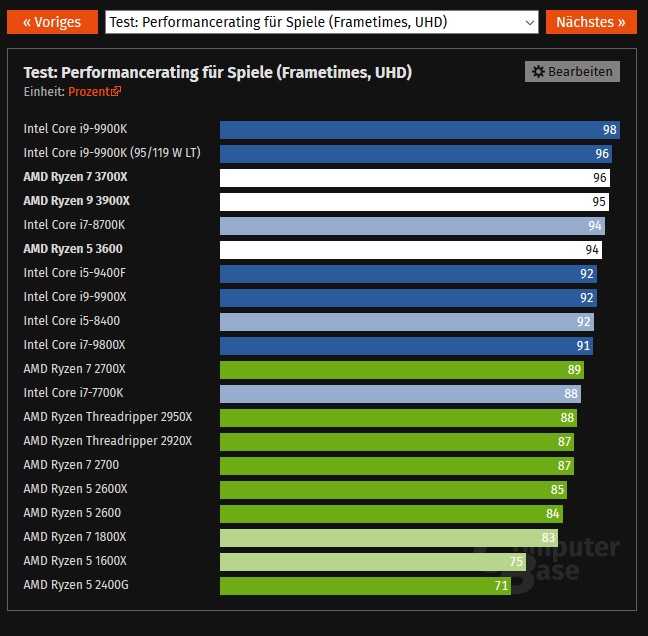The width and height of the screenshot is (648, 636).
Task: Click the Intel Core i9-9900X label
Action: click(75, 297)
